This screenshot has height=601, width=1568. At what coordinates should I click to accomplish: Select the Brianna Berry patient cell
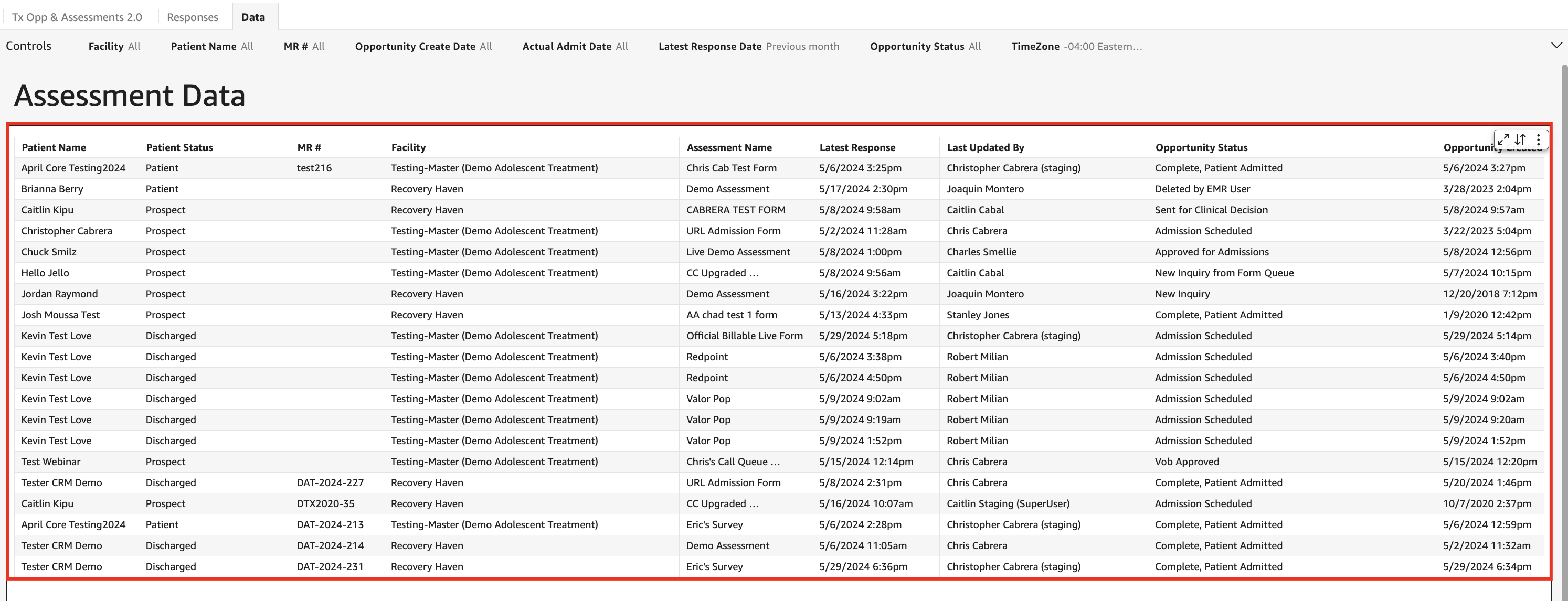(x=52, y=189)
